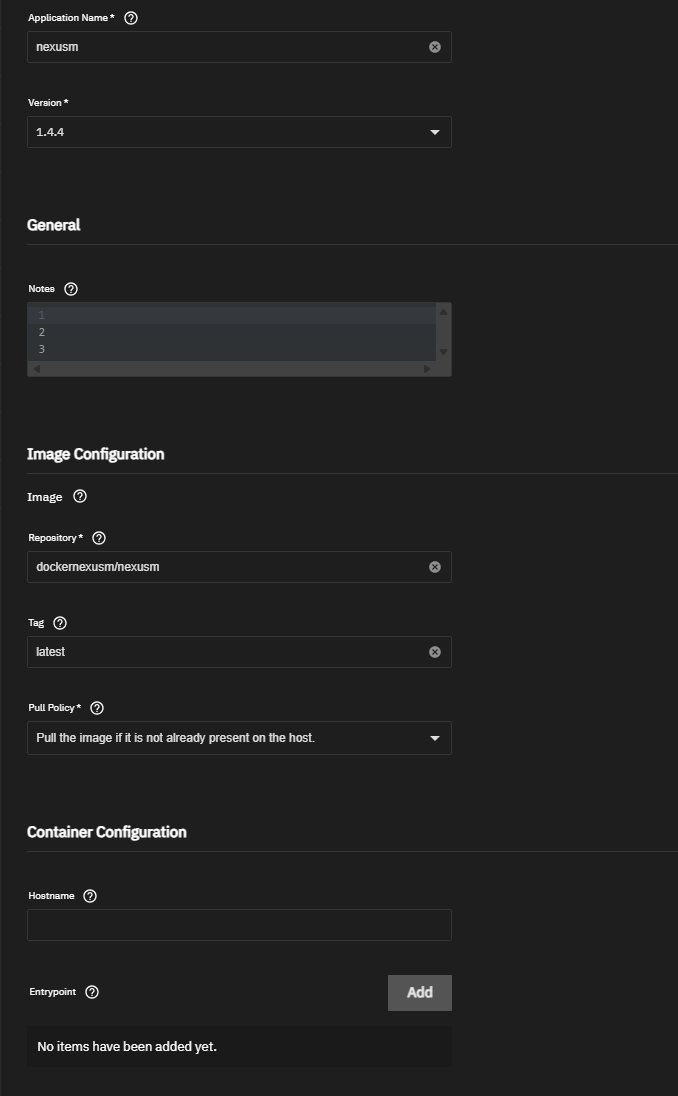Click the Repository input field
This screenshot has height=1096, width=678.
[239, 567]
